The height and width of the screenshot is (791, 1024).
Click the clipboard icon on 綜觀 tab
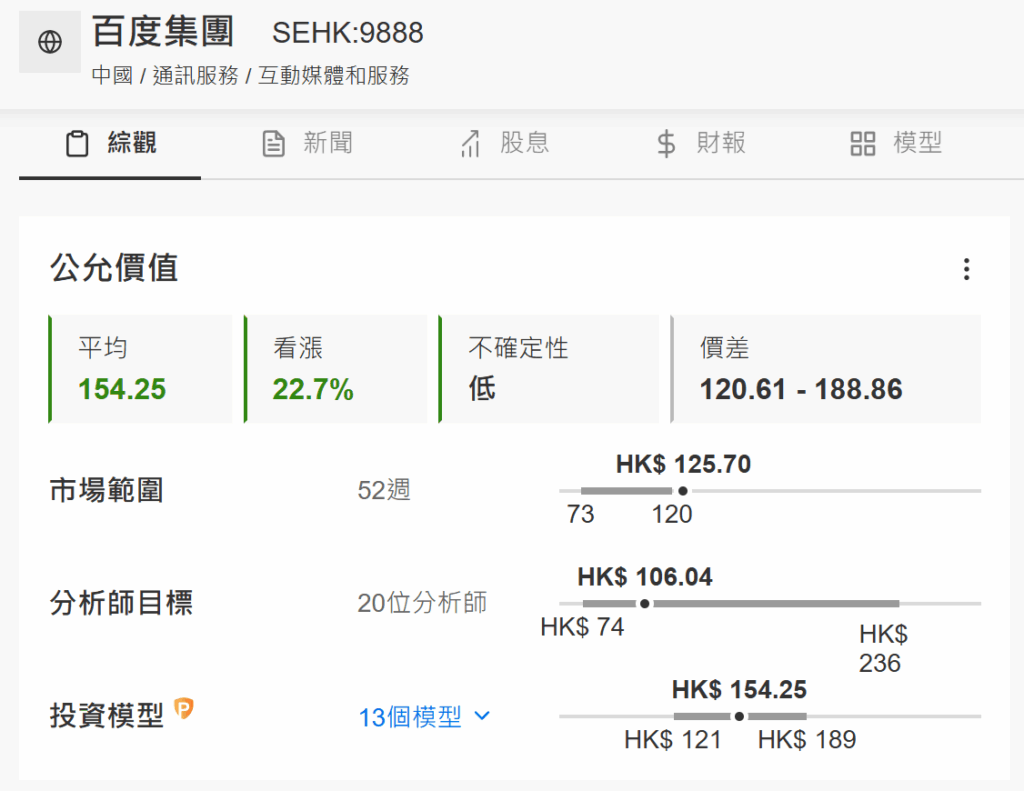tap(77, 144)
